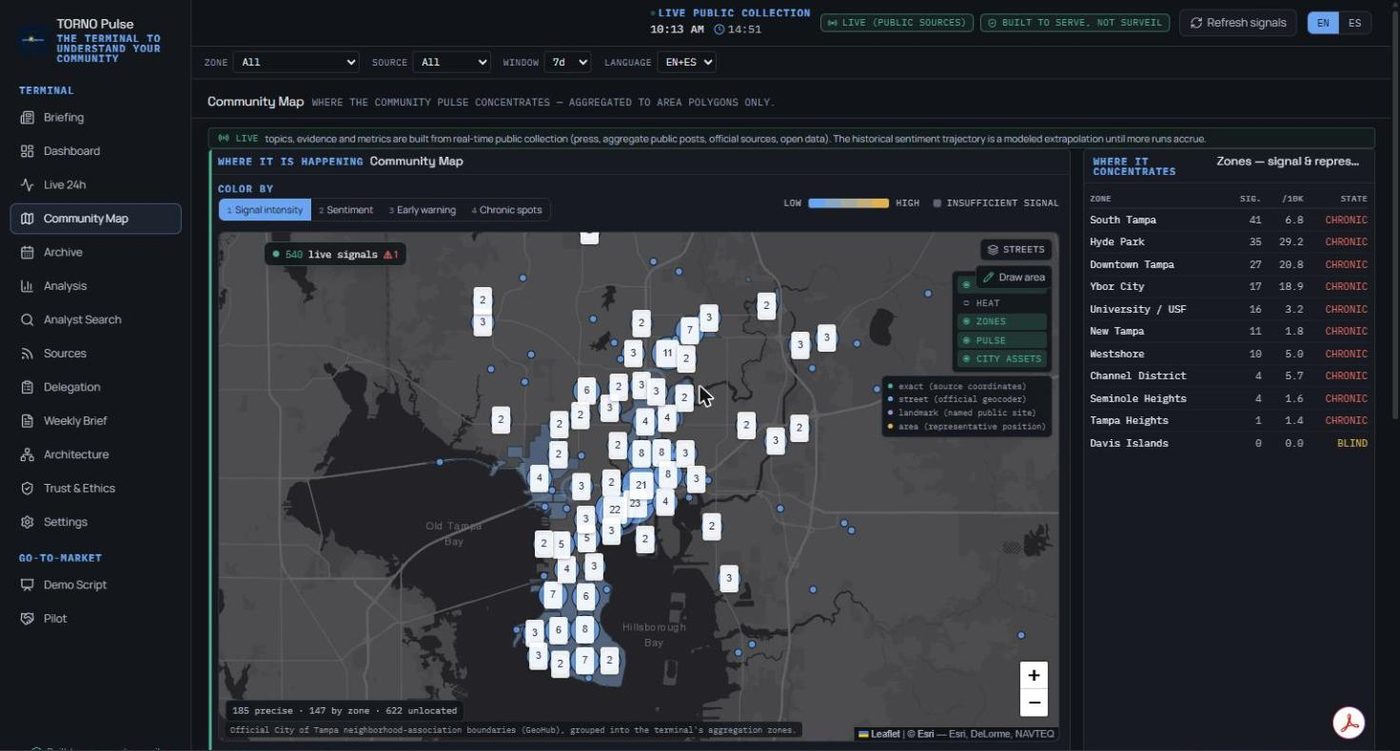Switch language to EN
Screen dimensions: 1400x751
click(x=1323, y=23)
